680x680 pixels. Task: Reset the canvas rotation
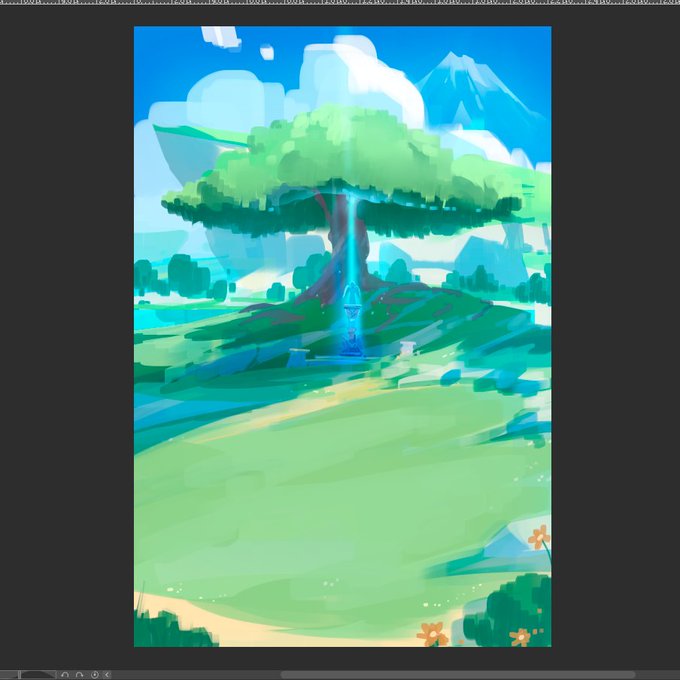click(x=95, y=675)
